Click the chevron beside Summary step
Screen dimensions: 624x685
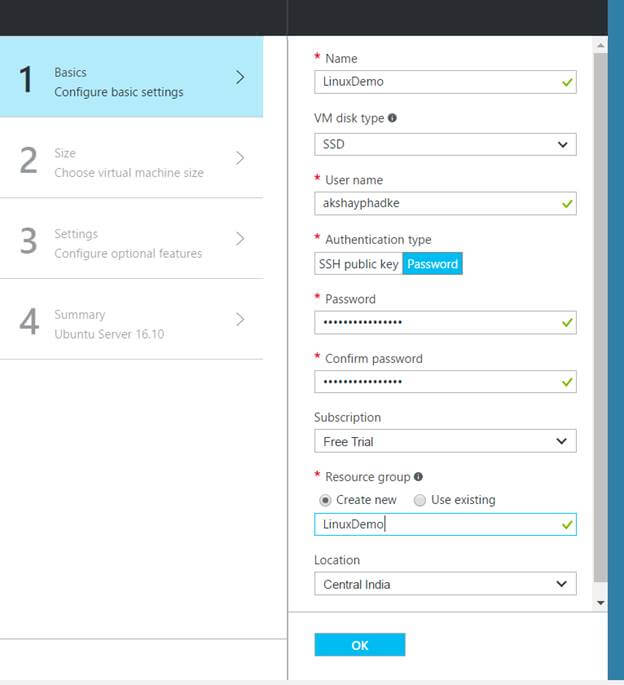[240, 319]
